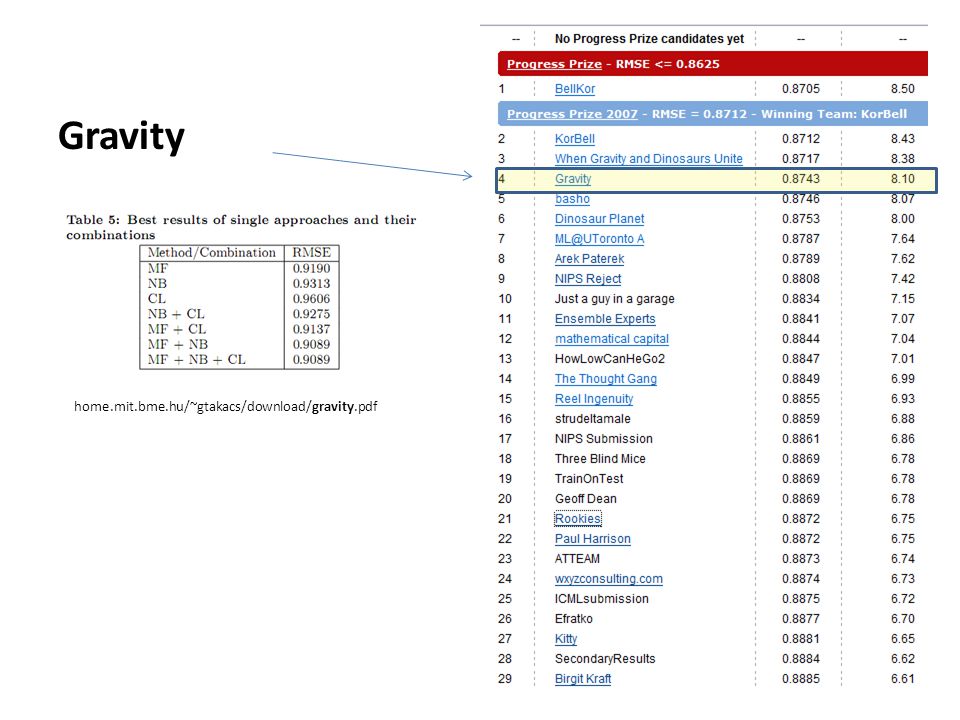Open the mathematical capital link
The image size is (960, 720).
pos(612,339)
